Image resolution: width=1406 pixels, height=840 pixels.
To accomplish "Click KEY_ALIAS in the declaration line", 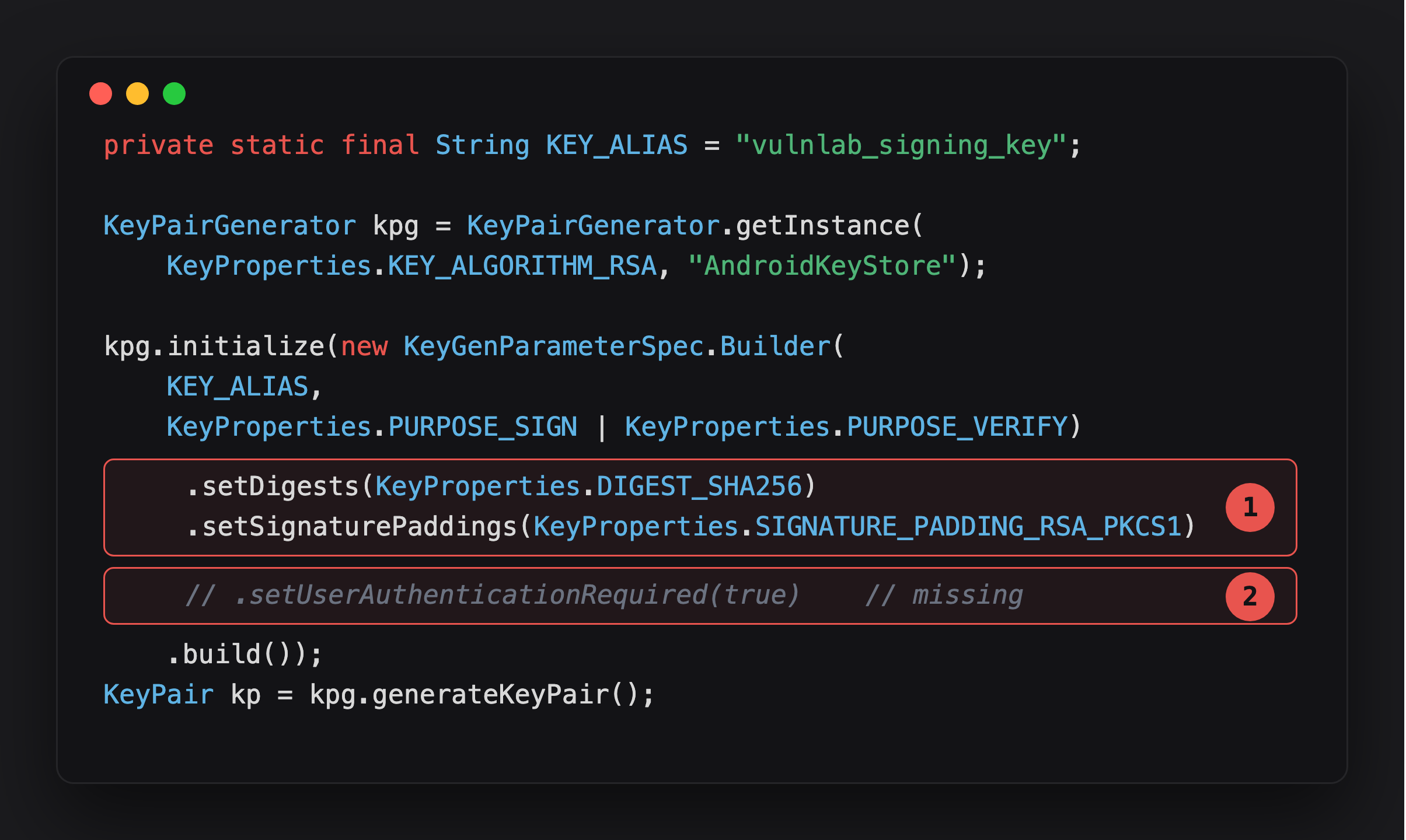I will pyautogui.click(x=617, y=145).
